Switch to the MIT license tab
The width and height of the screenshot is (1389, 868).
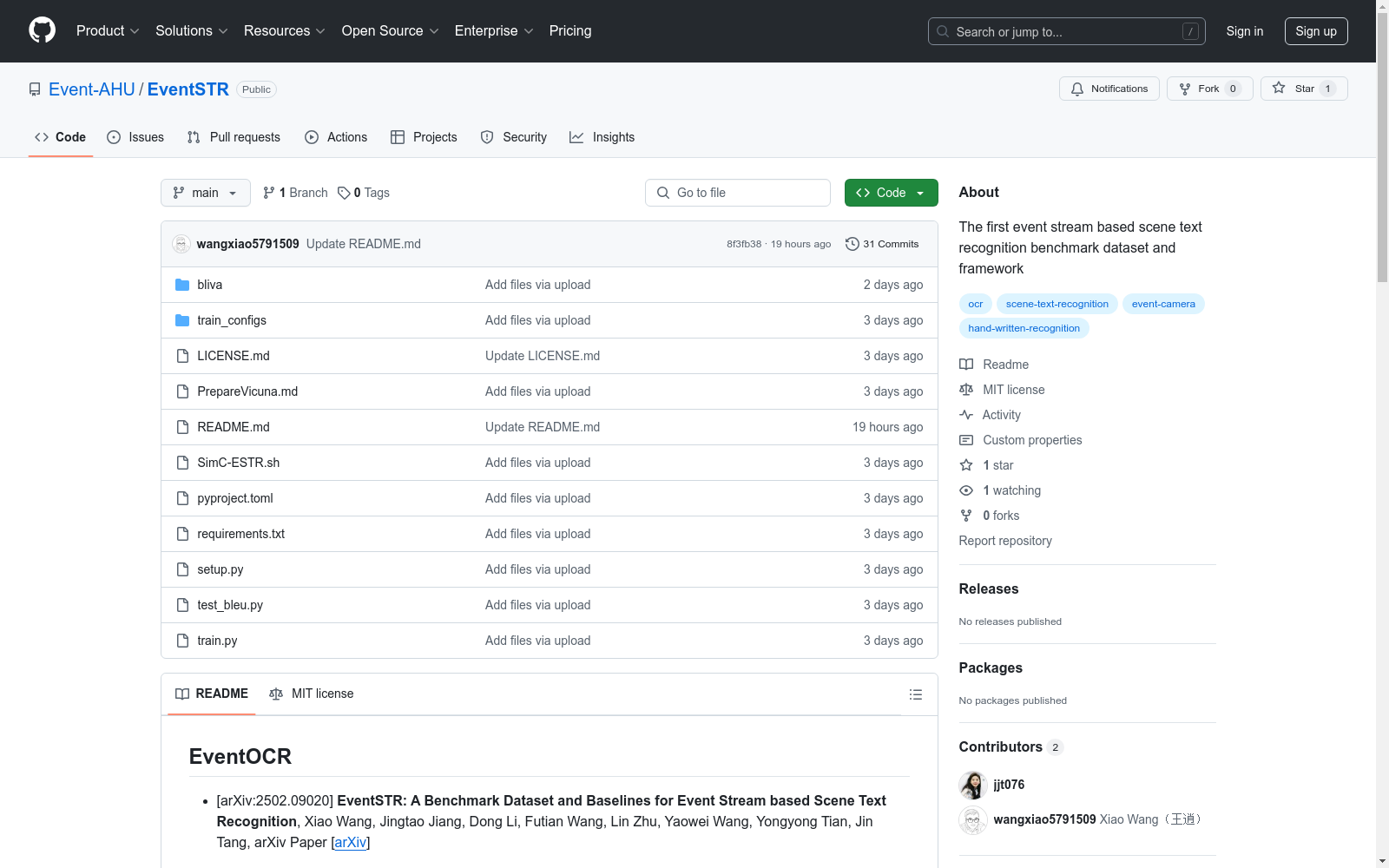tap(312, 694)
